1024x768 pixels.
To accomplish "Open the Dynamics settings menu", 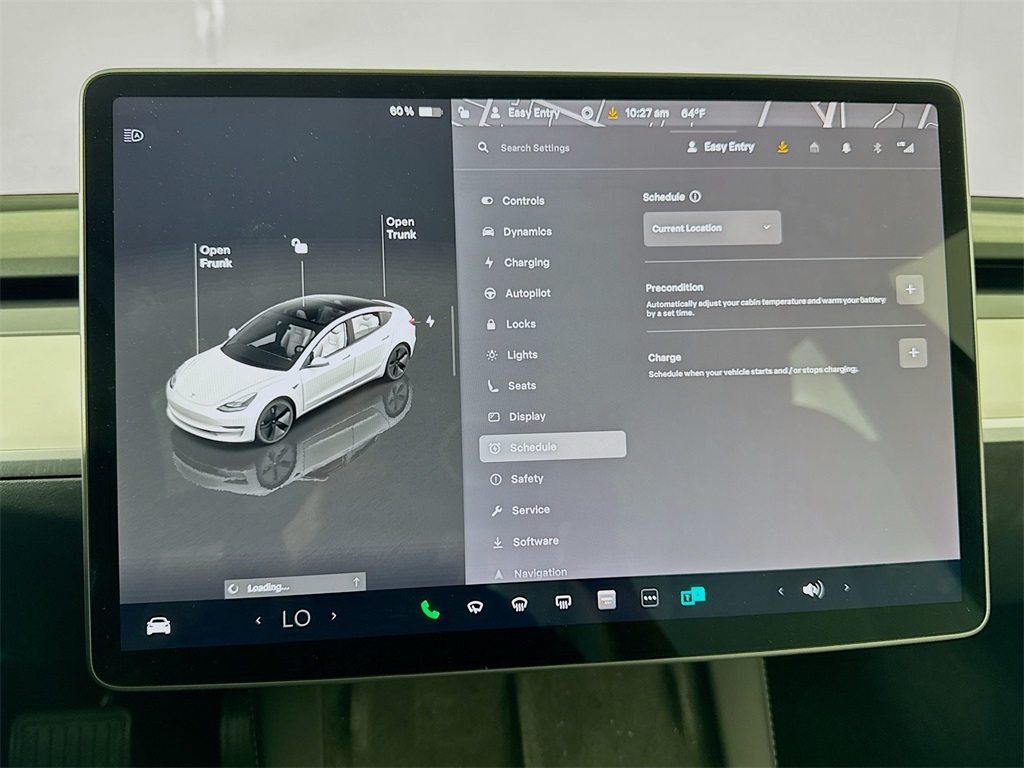I will point(517,231).
